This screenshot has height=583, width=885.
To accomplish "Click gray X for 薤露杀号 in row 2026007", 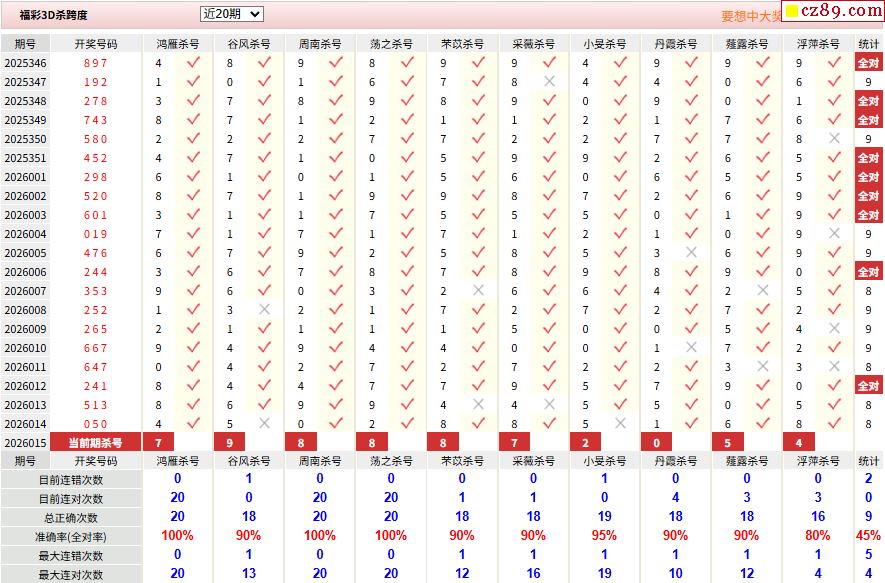I will pos(763,290).
